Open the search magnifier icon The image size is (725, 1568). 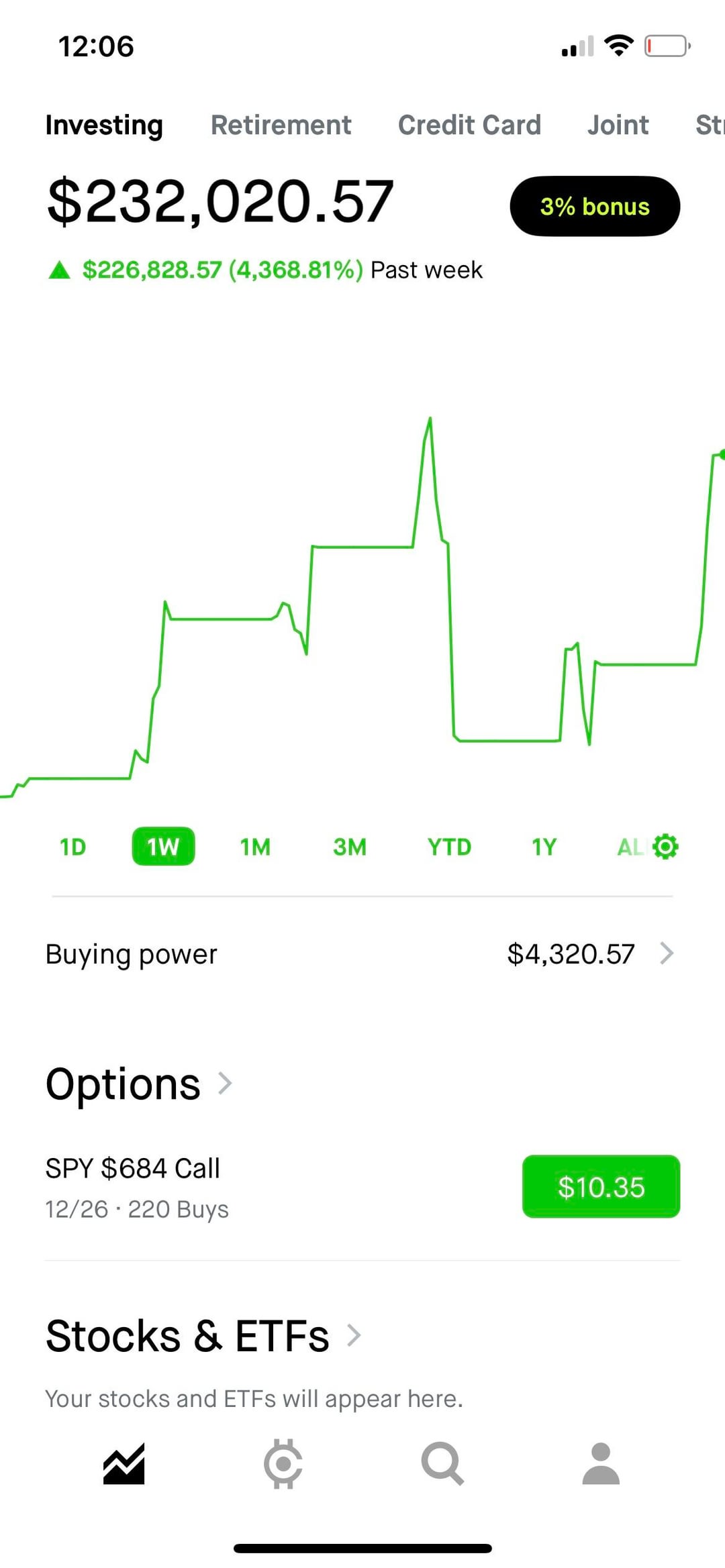[x=442, y=1463]
